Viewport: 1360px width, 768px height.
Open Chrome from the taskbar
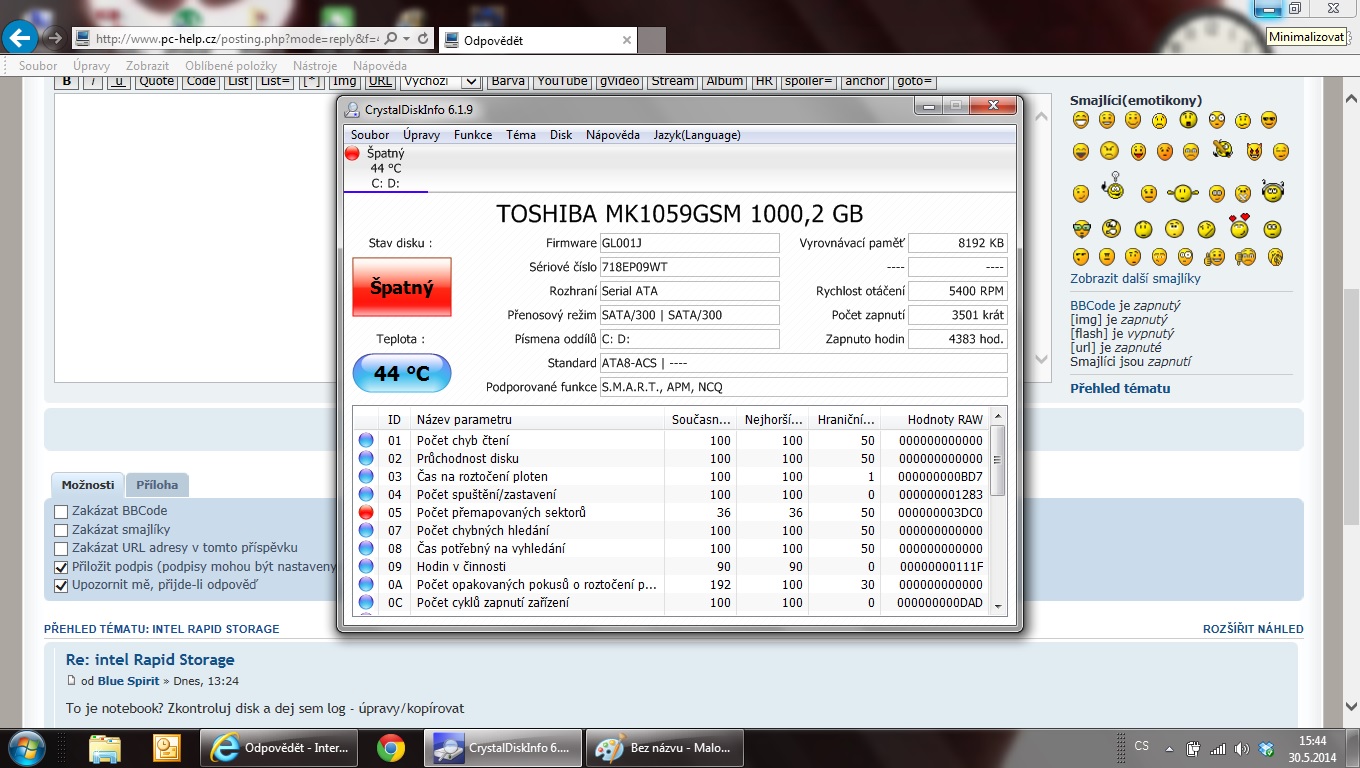point(390,748)
